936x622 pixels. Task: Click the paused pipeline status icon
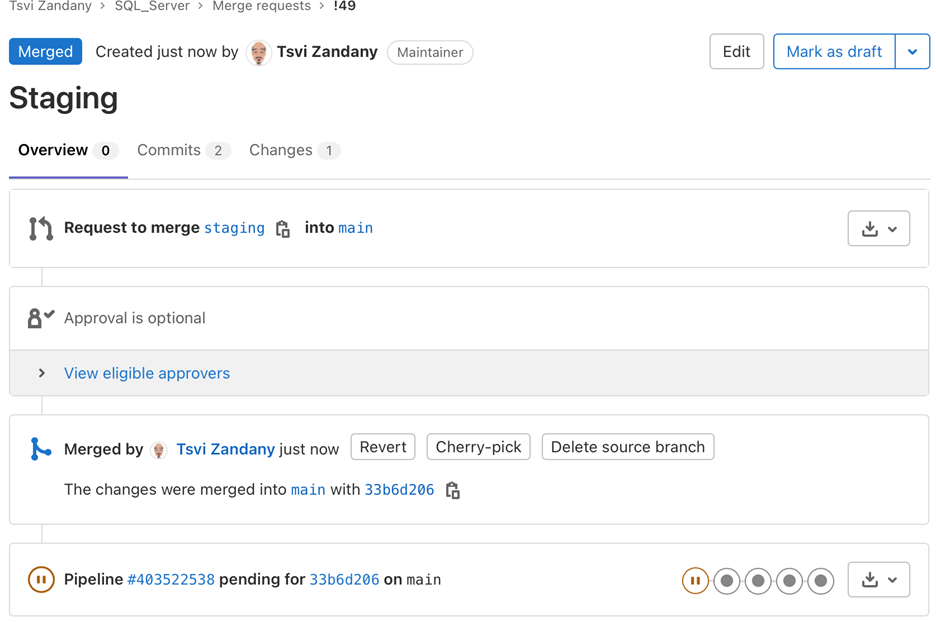click(x=41, y=579)
